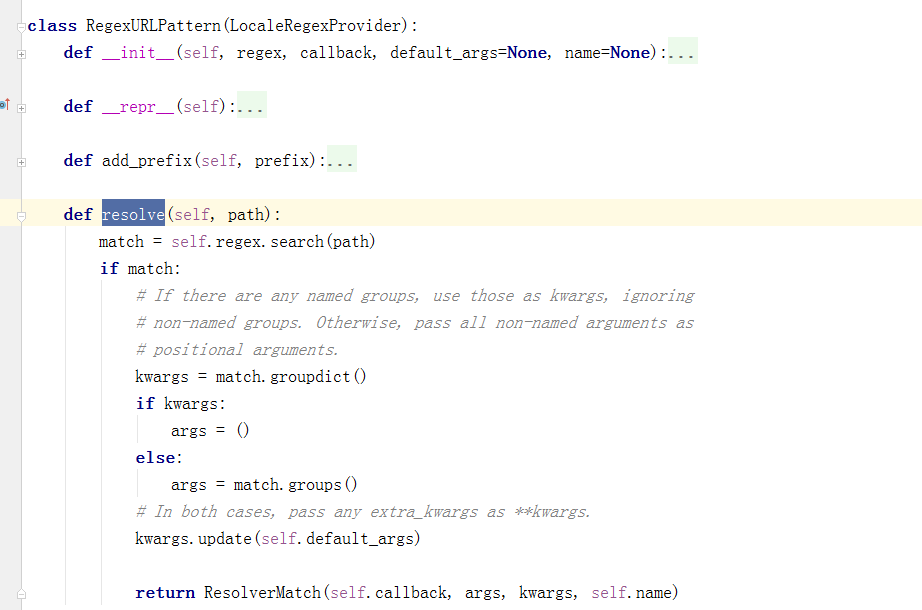Click the return keyword
Viewport: 922px width, 610px height.
click(x=165, y=593)
